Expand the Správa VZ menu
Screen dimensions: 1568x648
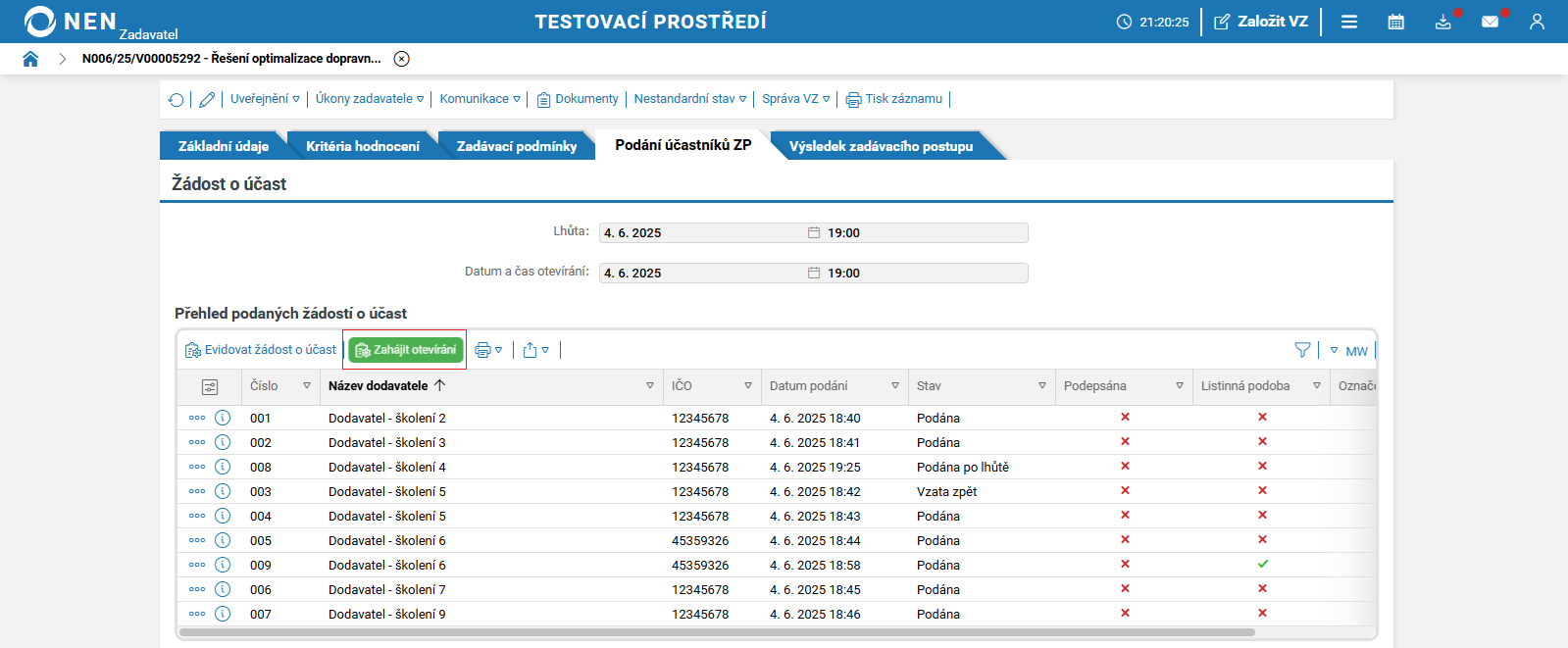point(796,99)
